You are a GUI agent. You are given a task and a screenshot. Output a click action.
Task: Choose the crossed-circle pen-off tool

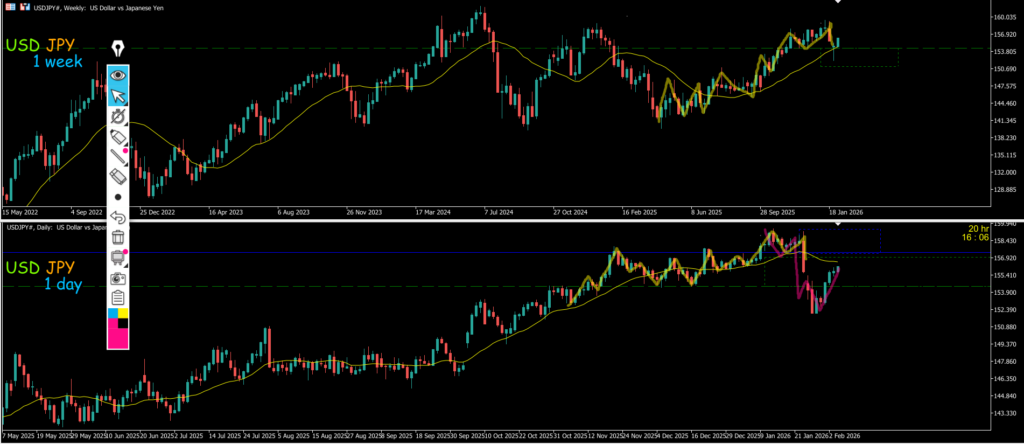[x=119, y=116]
